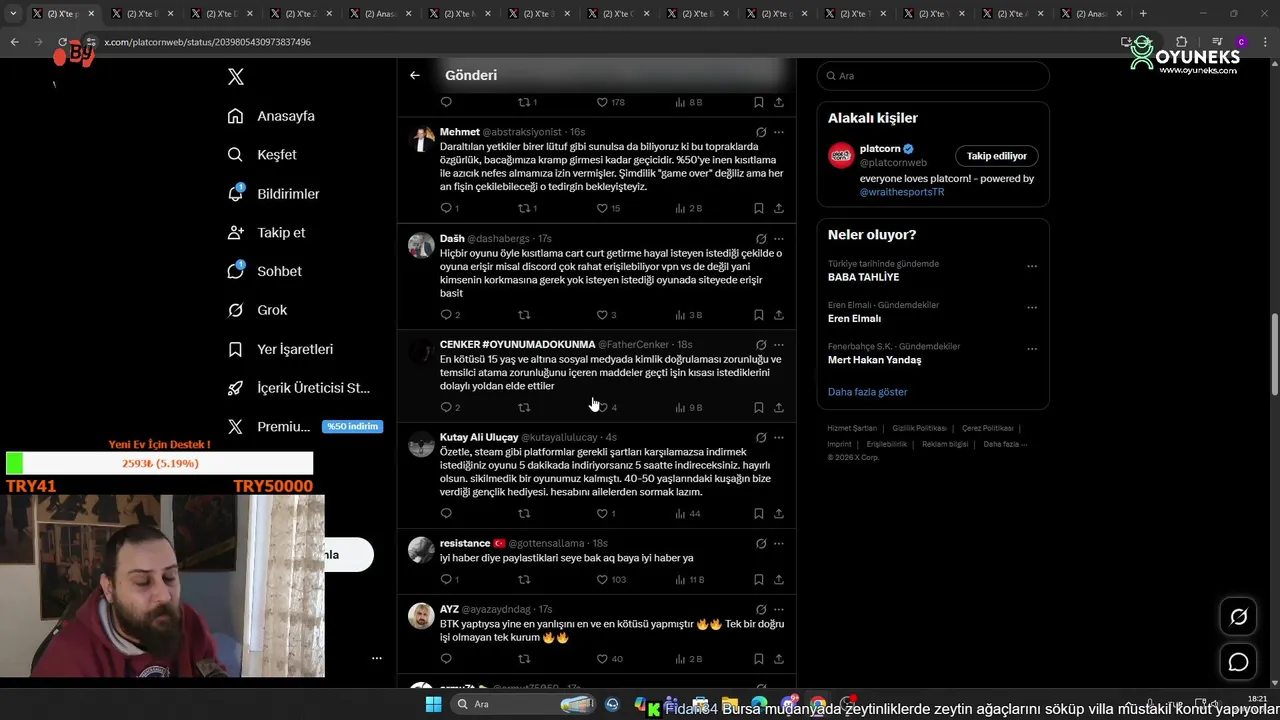
Task: Click Takip ediliyor button for platcorn
Action: click(996, 156)
